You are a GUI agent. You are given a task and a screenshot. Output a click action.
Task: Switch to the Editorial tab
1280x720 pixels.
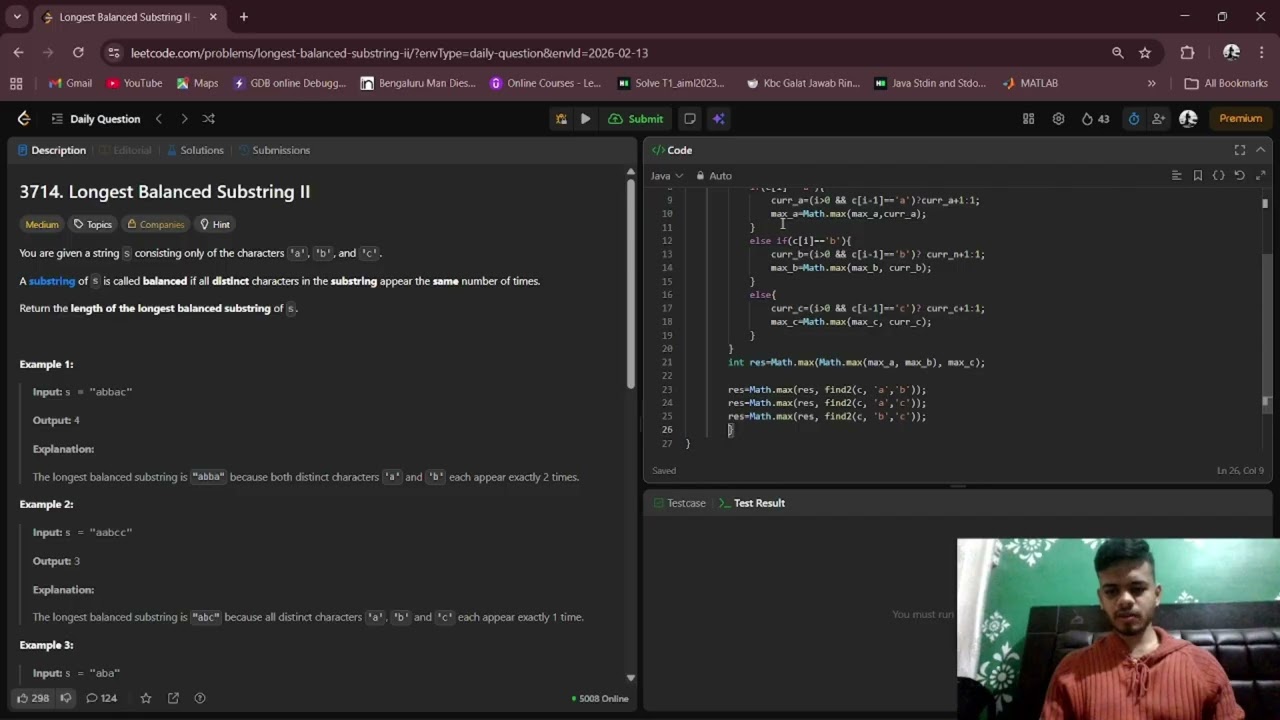(125, 150)
